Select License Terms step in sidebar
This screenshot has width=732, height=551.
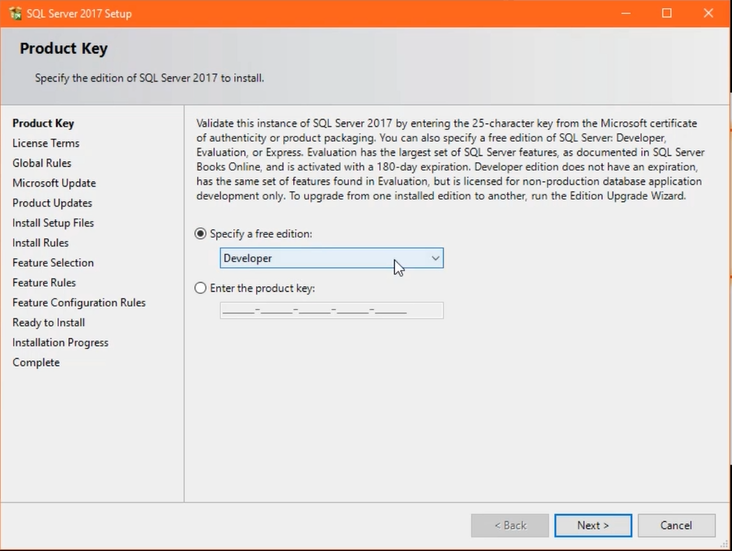point(46,143)
